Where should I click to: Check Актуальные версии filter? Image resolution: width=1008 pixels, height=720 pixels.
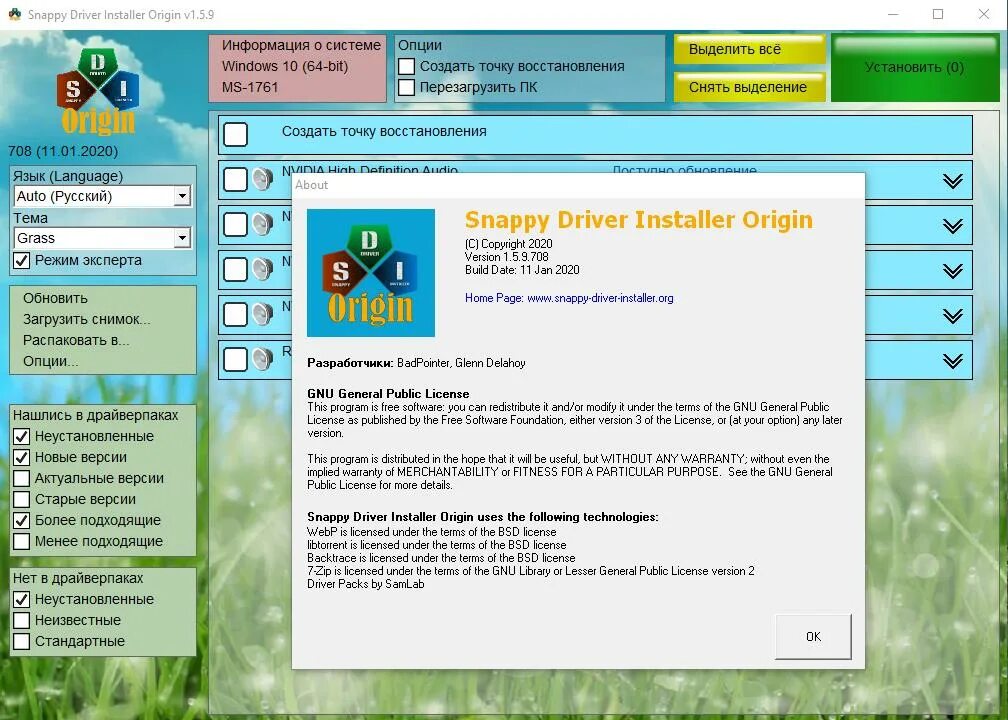(x=22, y=478)
